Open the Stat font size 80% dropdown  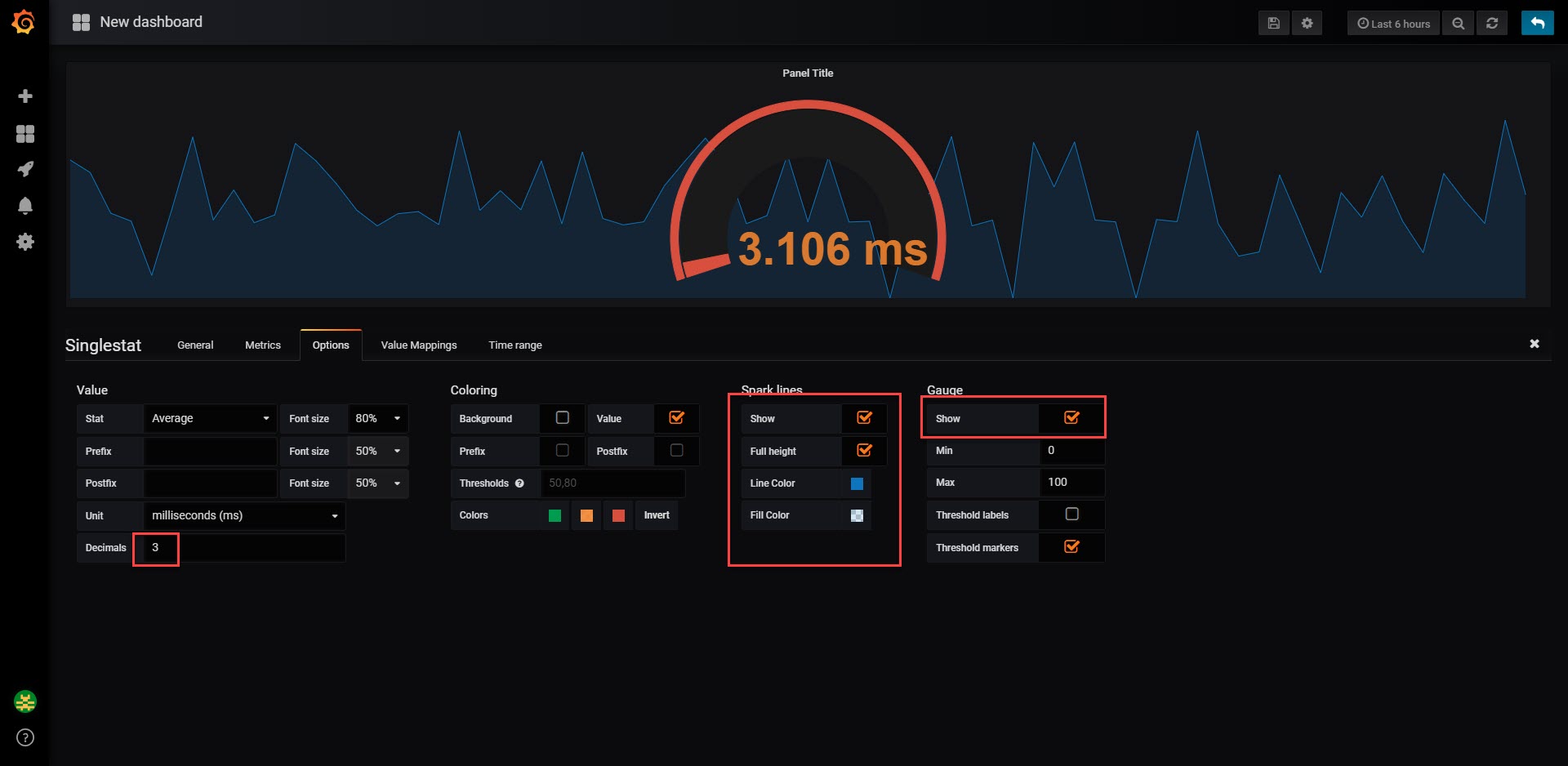coord(377,418)
